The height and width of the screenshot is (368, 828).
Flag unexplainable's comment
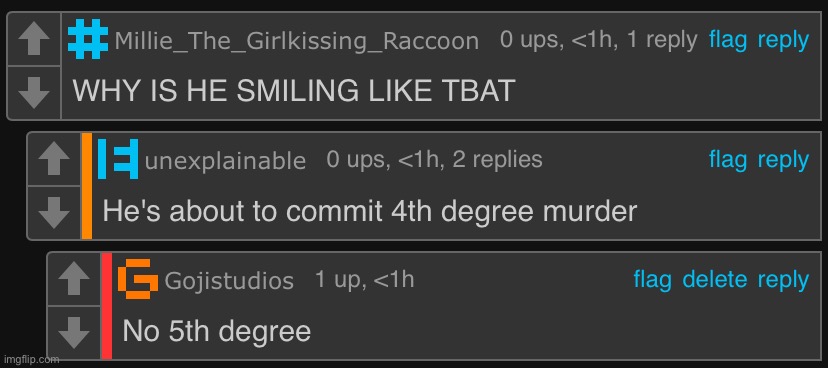[x=728, y=160]
